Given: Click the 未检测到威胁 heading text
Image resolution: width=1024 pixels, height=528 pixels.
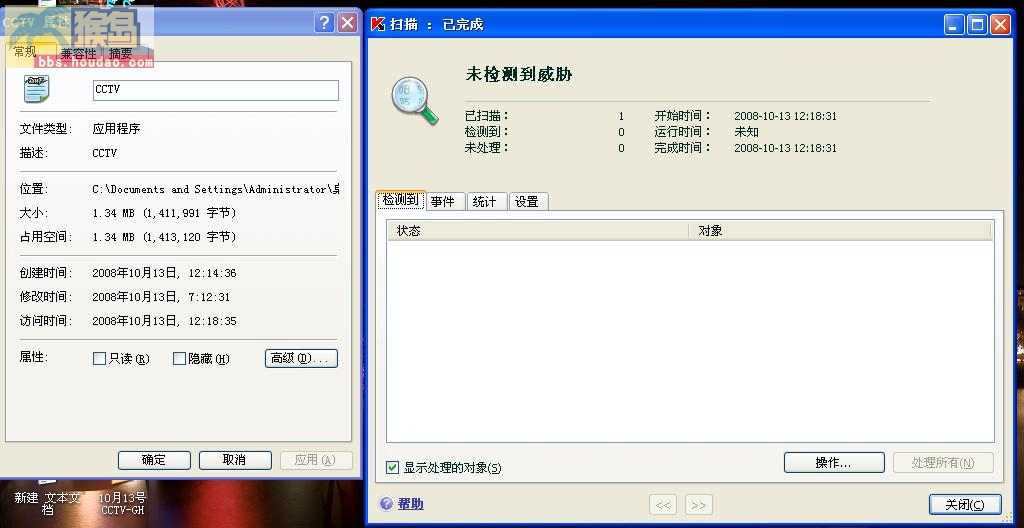Looking at the screenshot, I should (x=519, y=74).
